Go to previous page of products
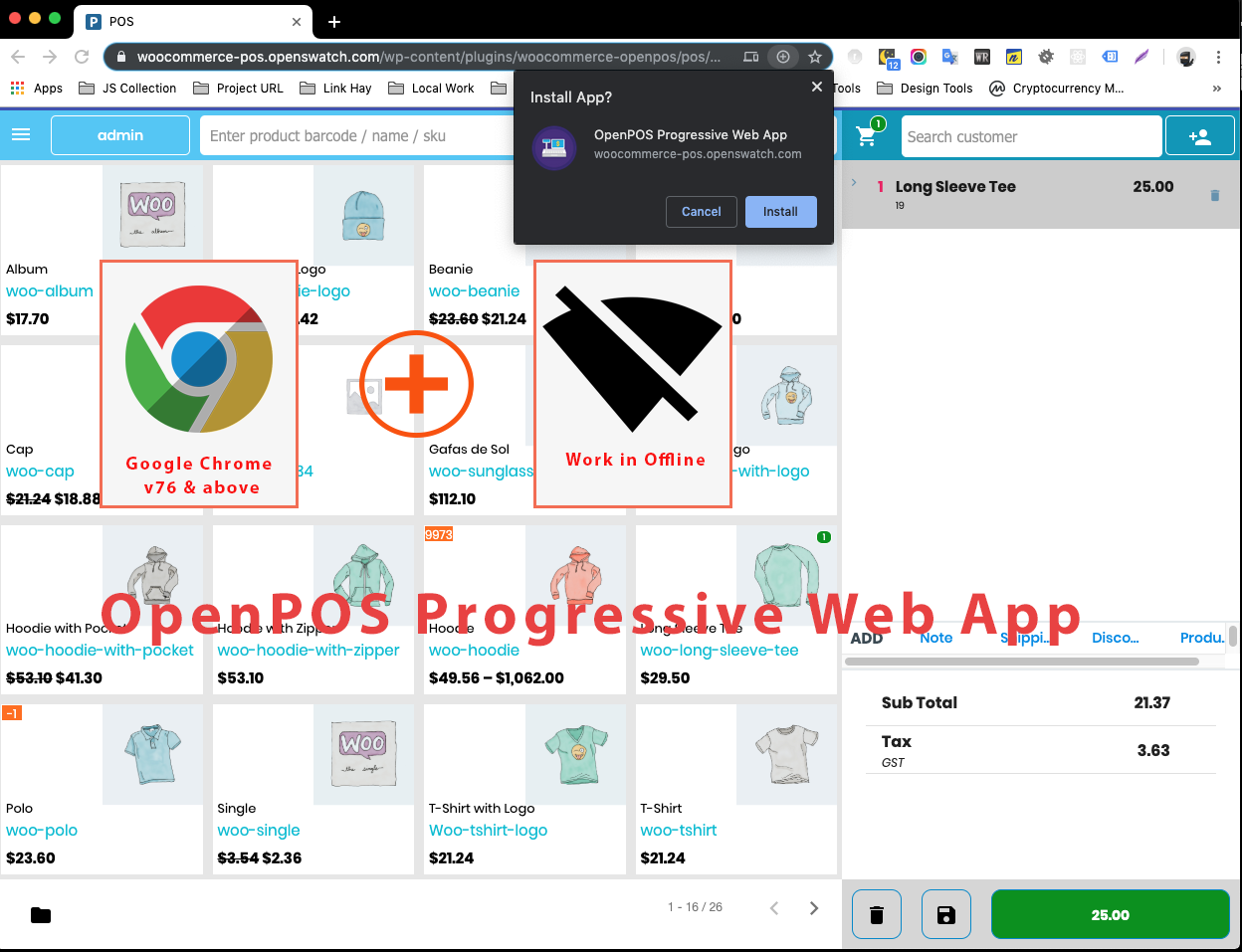This screenshot has width=1242, height=952. (x=774, y=907)
